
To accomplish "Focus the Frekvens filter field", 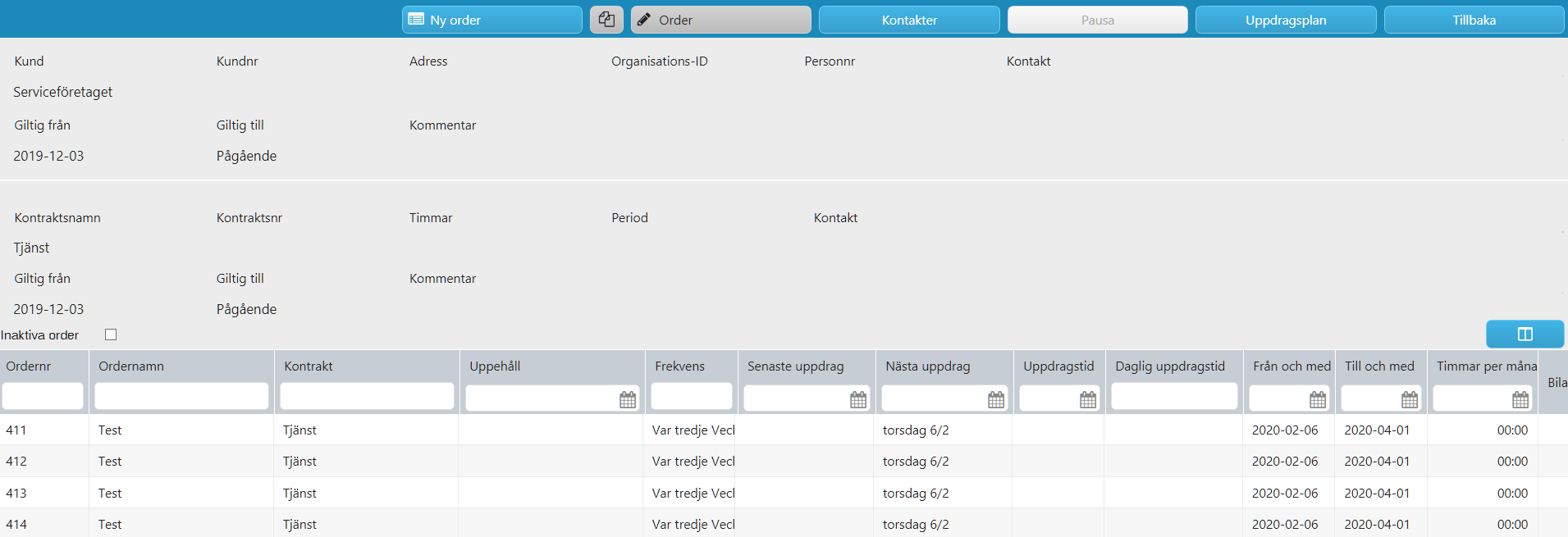I will [x=692, y=396].
